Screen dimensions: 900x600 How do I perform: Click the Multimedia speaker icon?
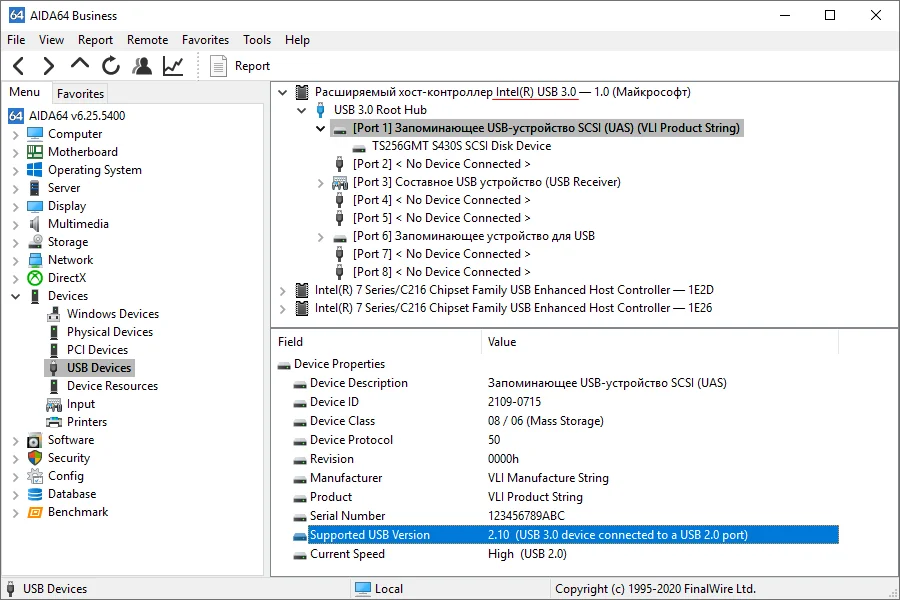click(x=35, y=224)
